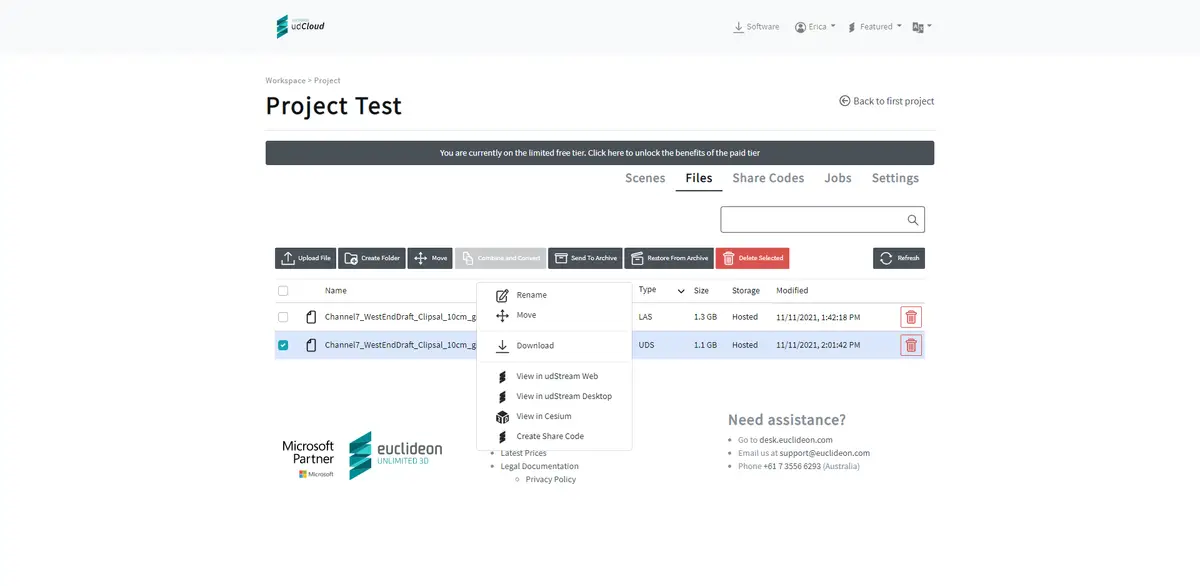Choose Rename from the context menu
The image size is (1200, 586).
point(554,295)
